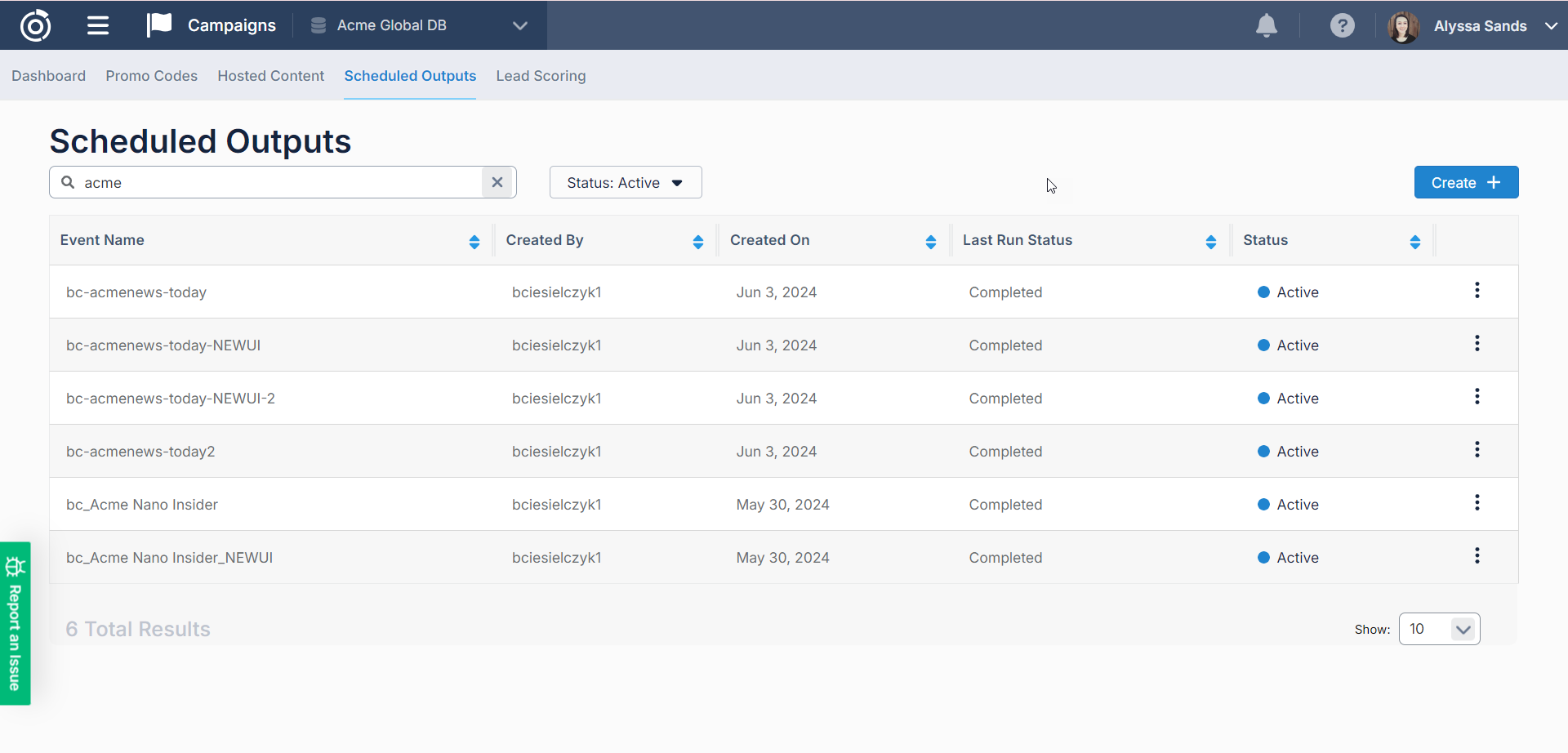Open actions menu for bc_Acme Nano Insider_NEWUI
This screenshot has height=753, width=1568.
tap(1477, 556)
